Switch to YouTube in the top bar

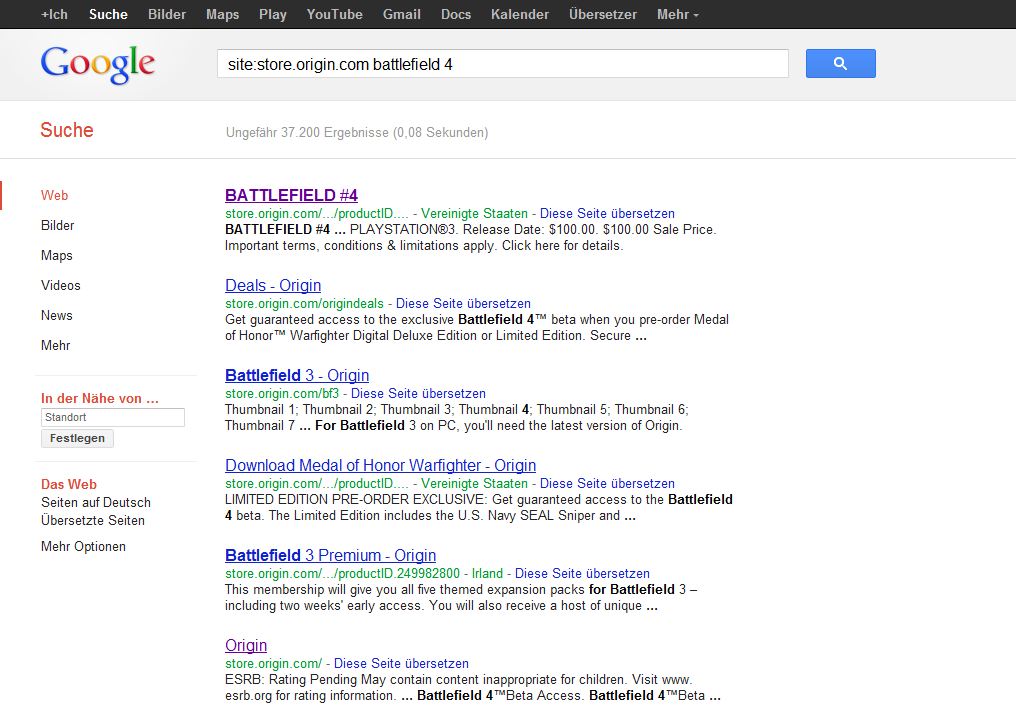pyautogui.click(x=334, y=14)
